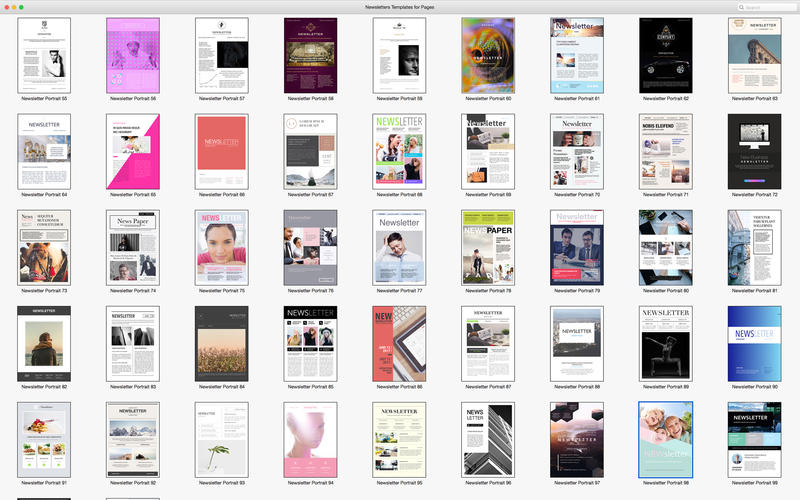800x500 pixels.
Task: Choose magenta diagonal Newsletter Portrait 65 thumbnail
Action: click(x=133, y=152)
